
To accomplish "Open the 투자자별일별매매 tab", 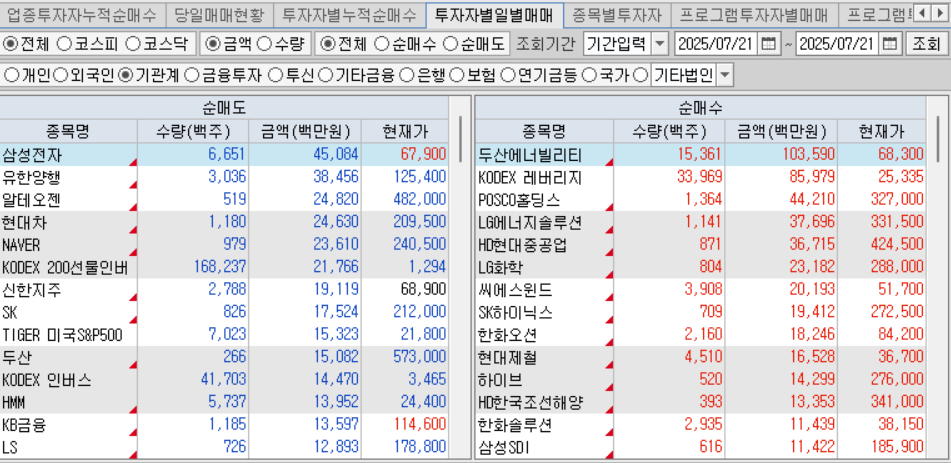I will click(494, 14).
